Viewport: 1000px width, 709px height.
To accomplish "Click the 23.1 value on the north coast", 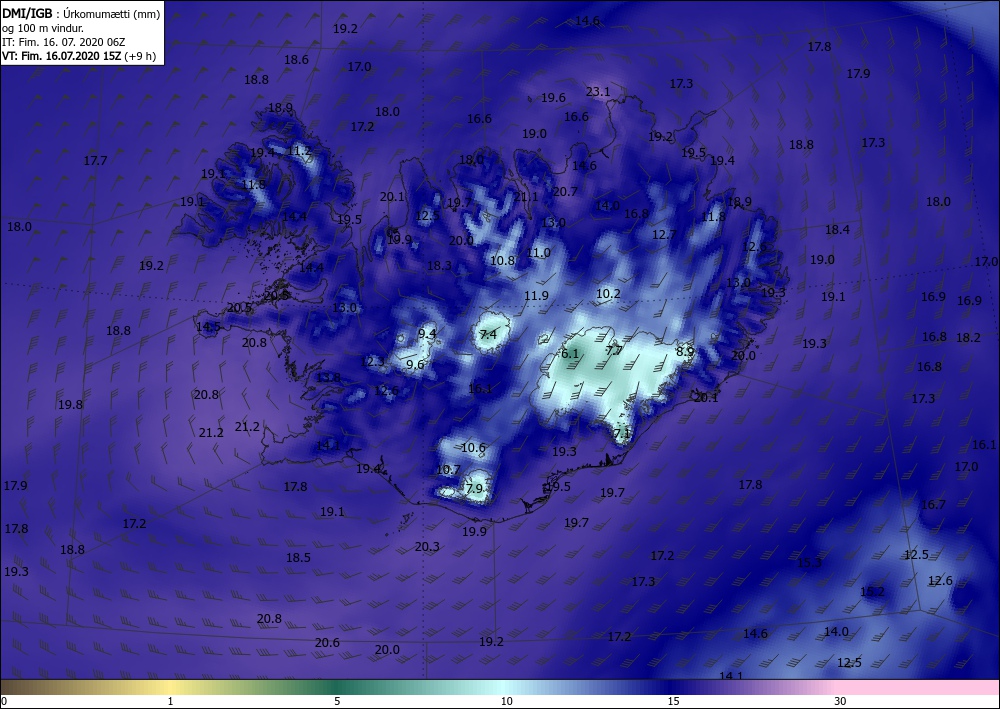I will (x=598, y=92).
